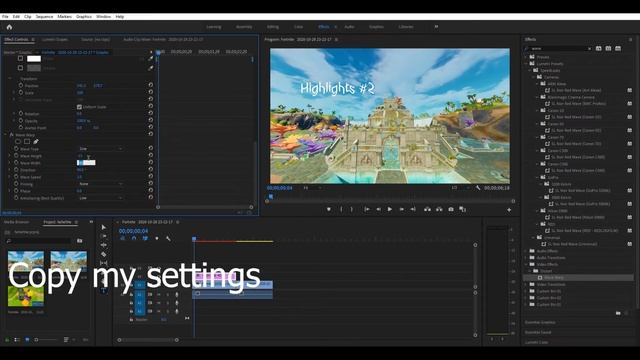Toggle animation stopwatch for Wave Height
The image size is (640, 360).
click(16, 156)
